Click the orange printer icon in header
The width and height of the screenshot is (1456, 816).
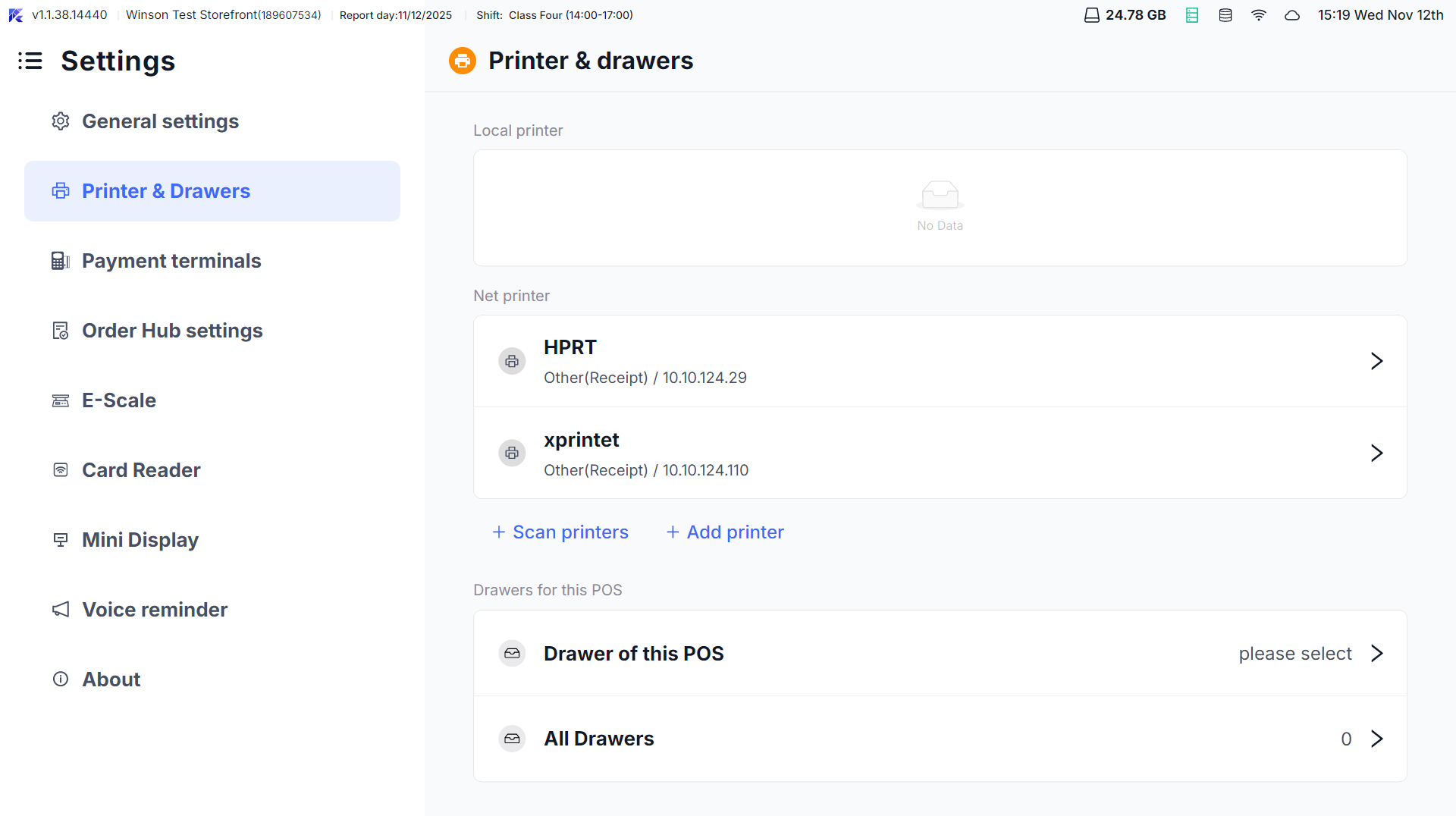coord(462,61)
